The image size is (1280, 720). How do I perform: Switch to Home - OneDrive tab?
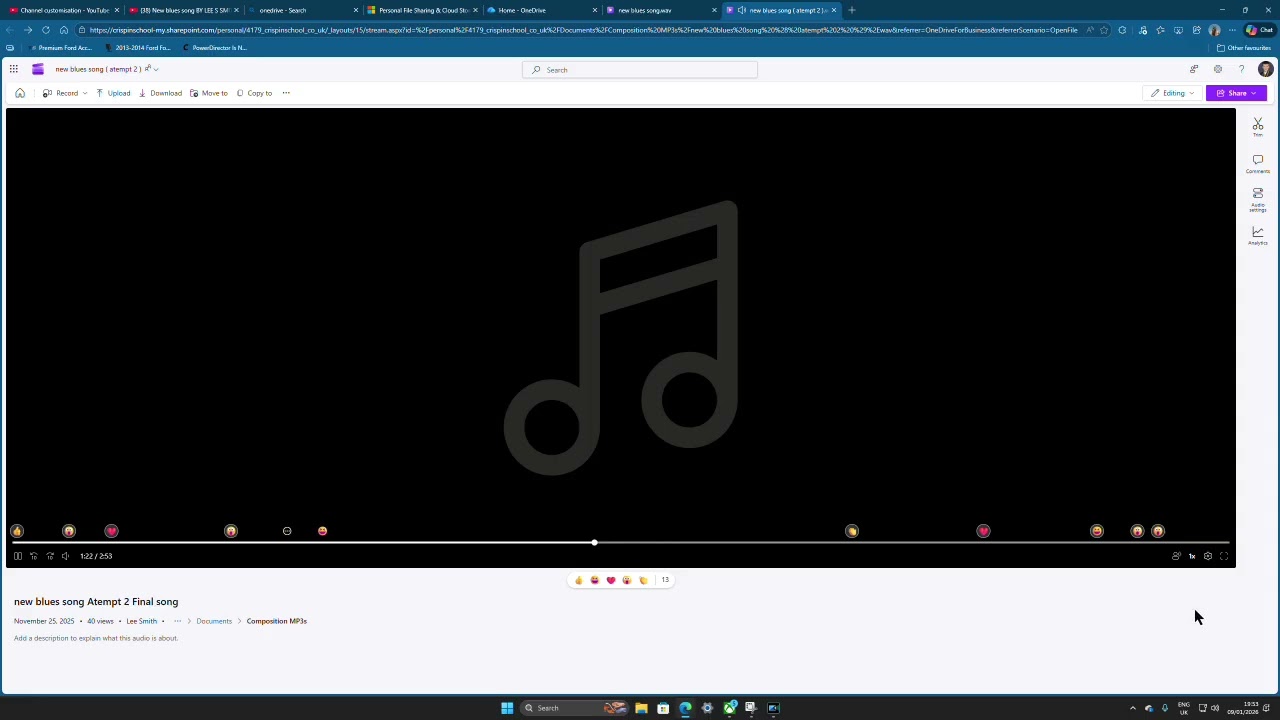[x=541, y=10]
